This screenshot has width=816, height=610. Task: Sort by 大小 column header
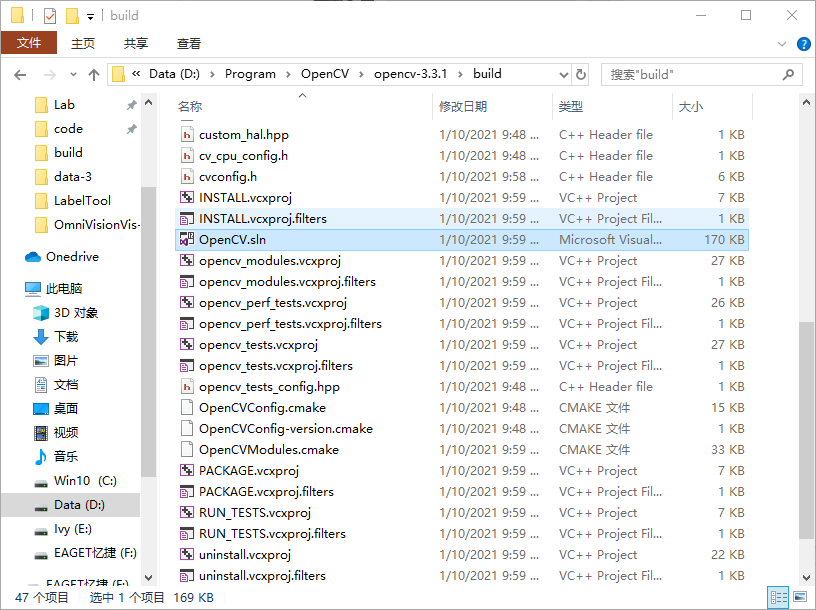(x=691, y=107)
